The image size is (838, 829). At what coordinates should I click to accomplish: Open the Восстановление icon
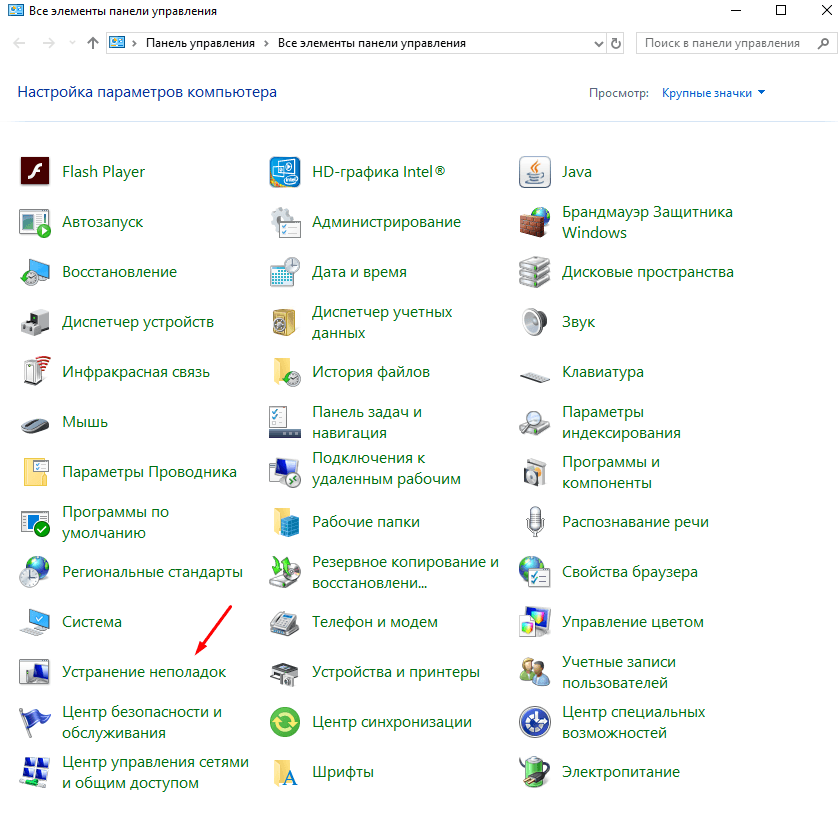pos(35,272)
